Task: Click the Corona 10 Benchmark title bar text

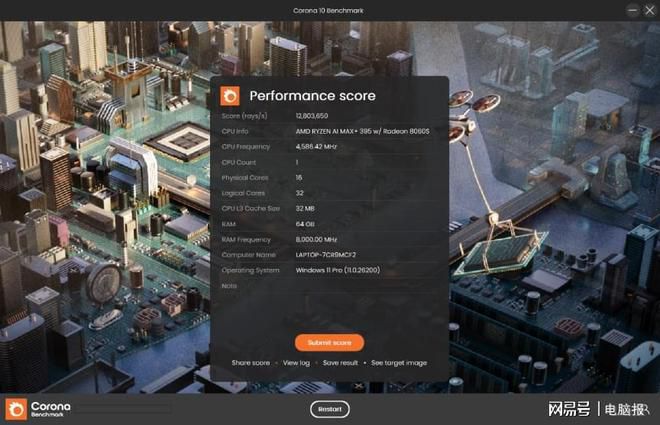Action: tap(328, 11)
